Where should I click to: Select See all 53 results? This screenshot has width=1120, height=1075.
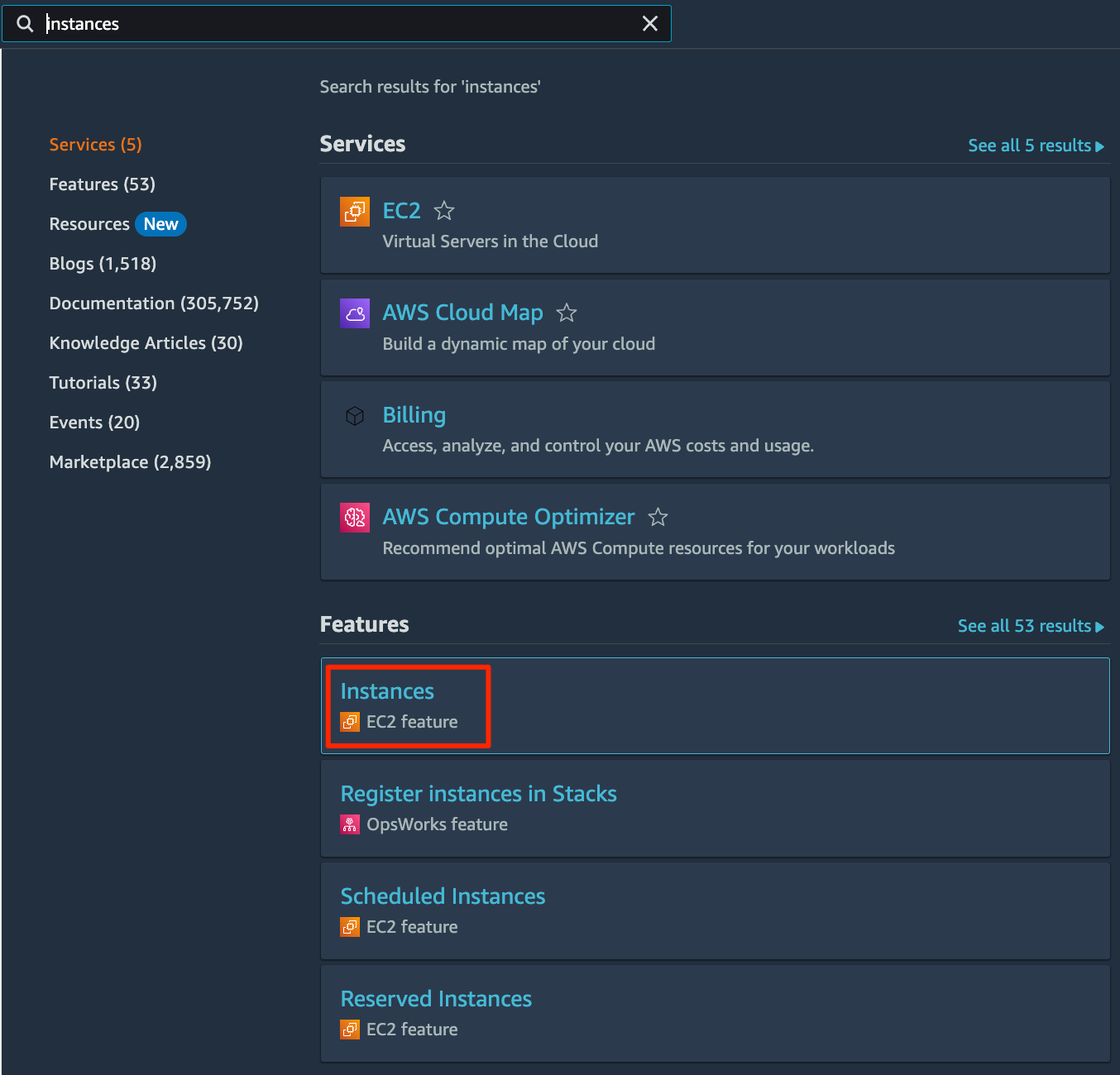pyautogui.click(x=1031, y=626)
